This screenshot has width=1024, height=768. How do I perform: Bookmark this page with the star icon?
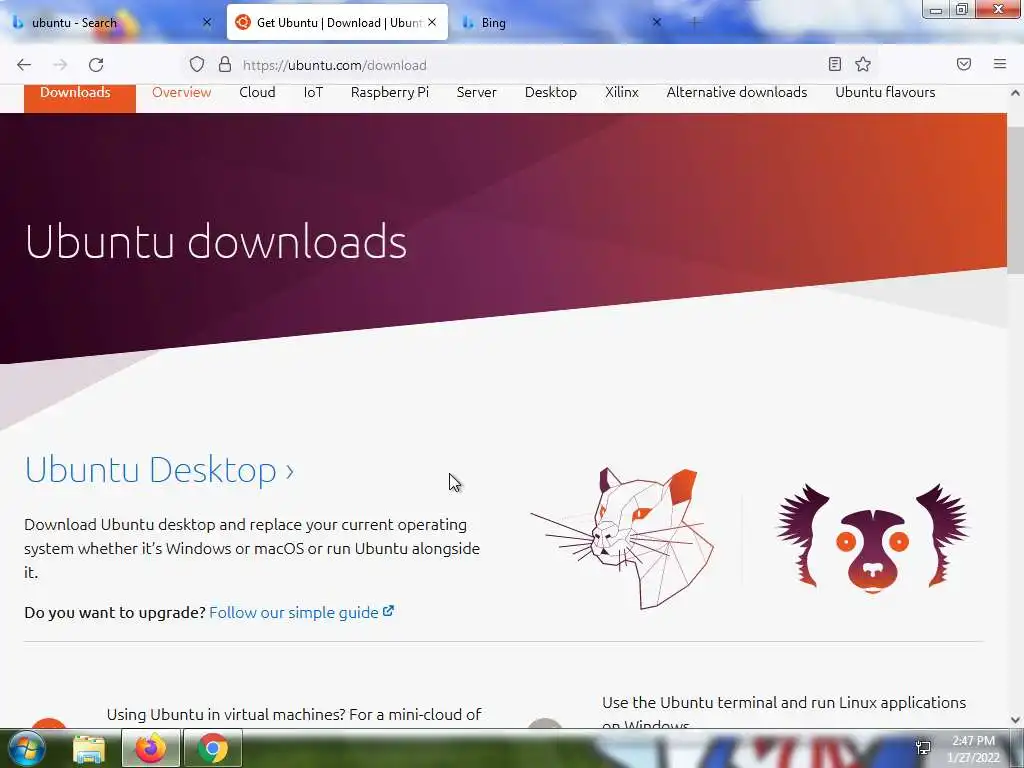[863, 64]
